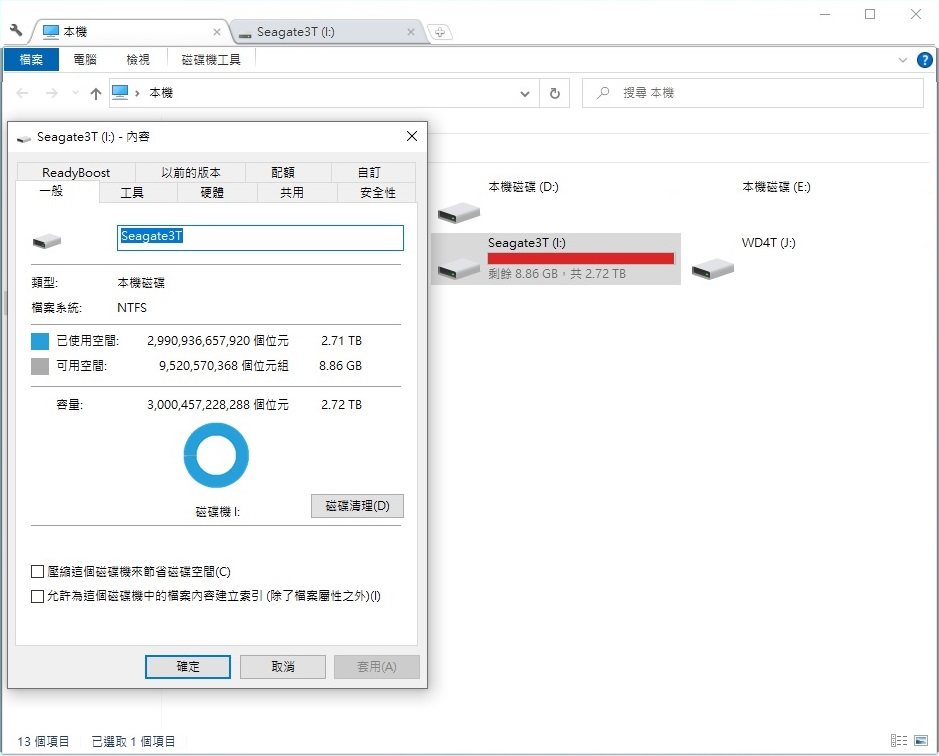Click the red usage bar of Seagate3T
Screen dimensions: 939x756
click(x=581, y=258)
